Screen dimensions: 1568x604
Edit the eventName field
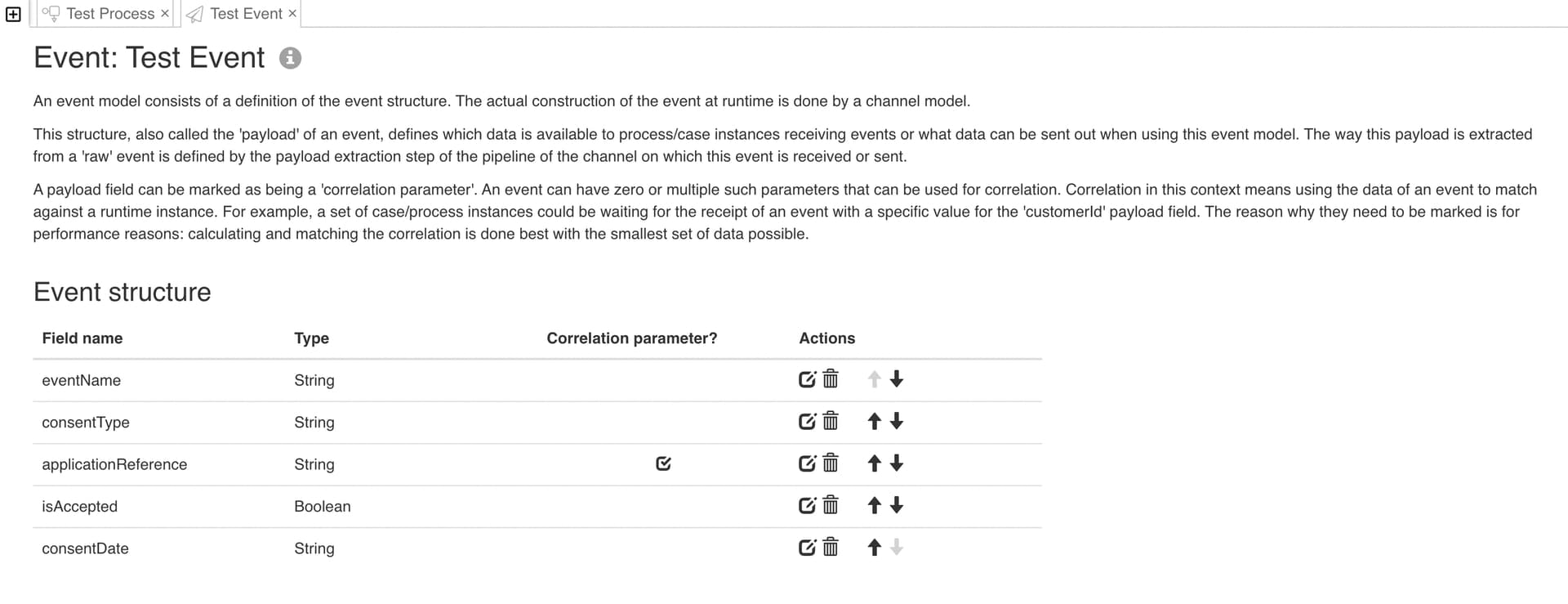click(807, 379)
